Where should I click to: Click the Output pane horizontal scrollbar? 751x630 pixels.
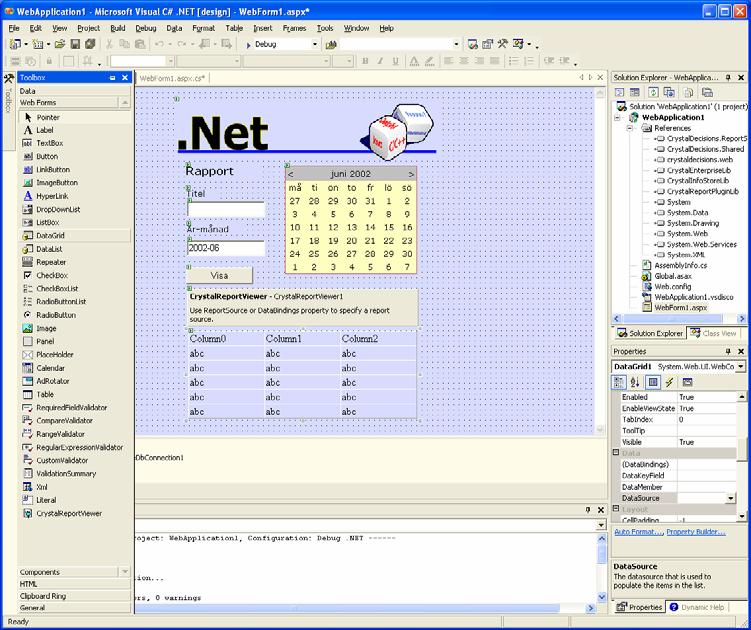point(347,608)
